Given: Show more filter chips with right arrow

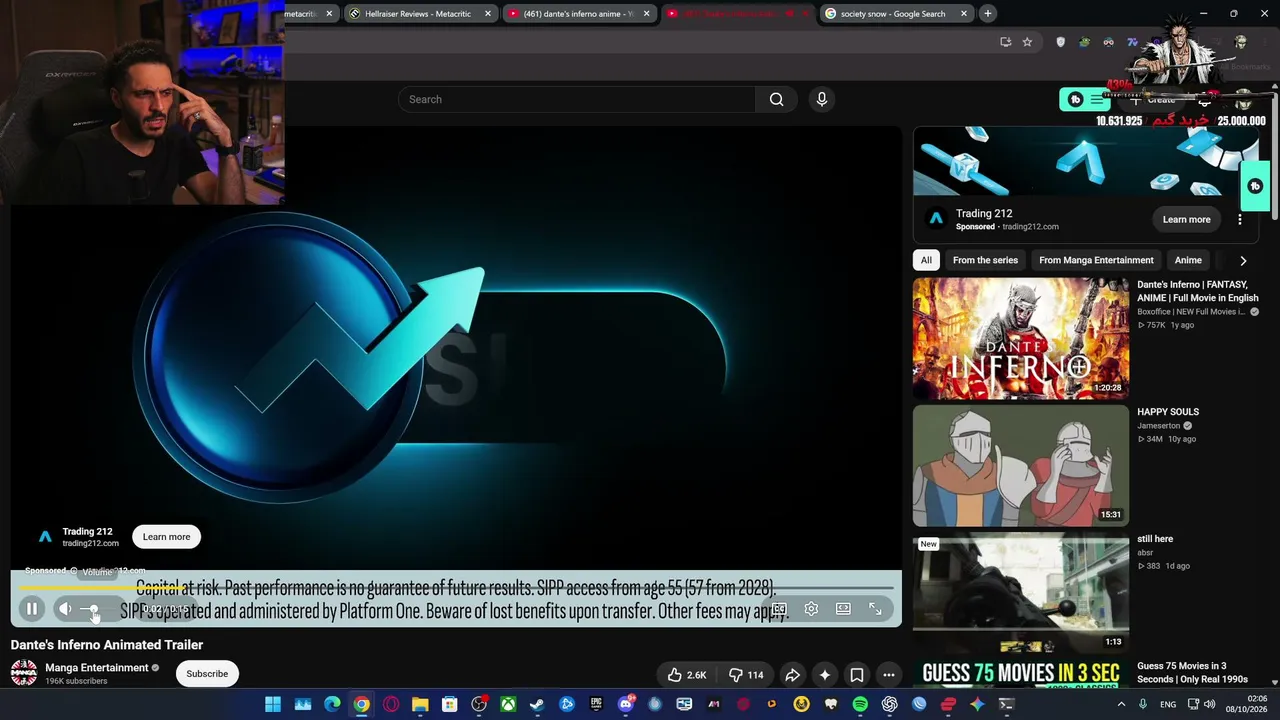Looking at the screenshot, I should point(1243,260).
